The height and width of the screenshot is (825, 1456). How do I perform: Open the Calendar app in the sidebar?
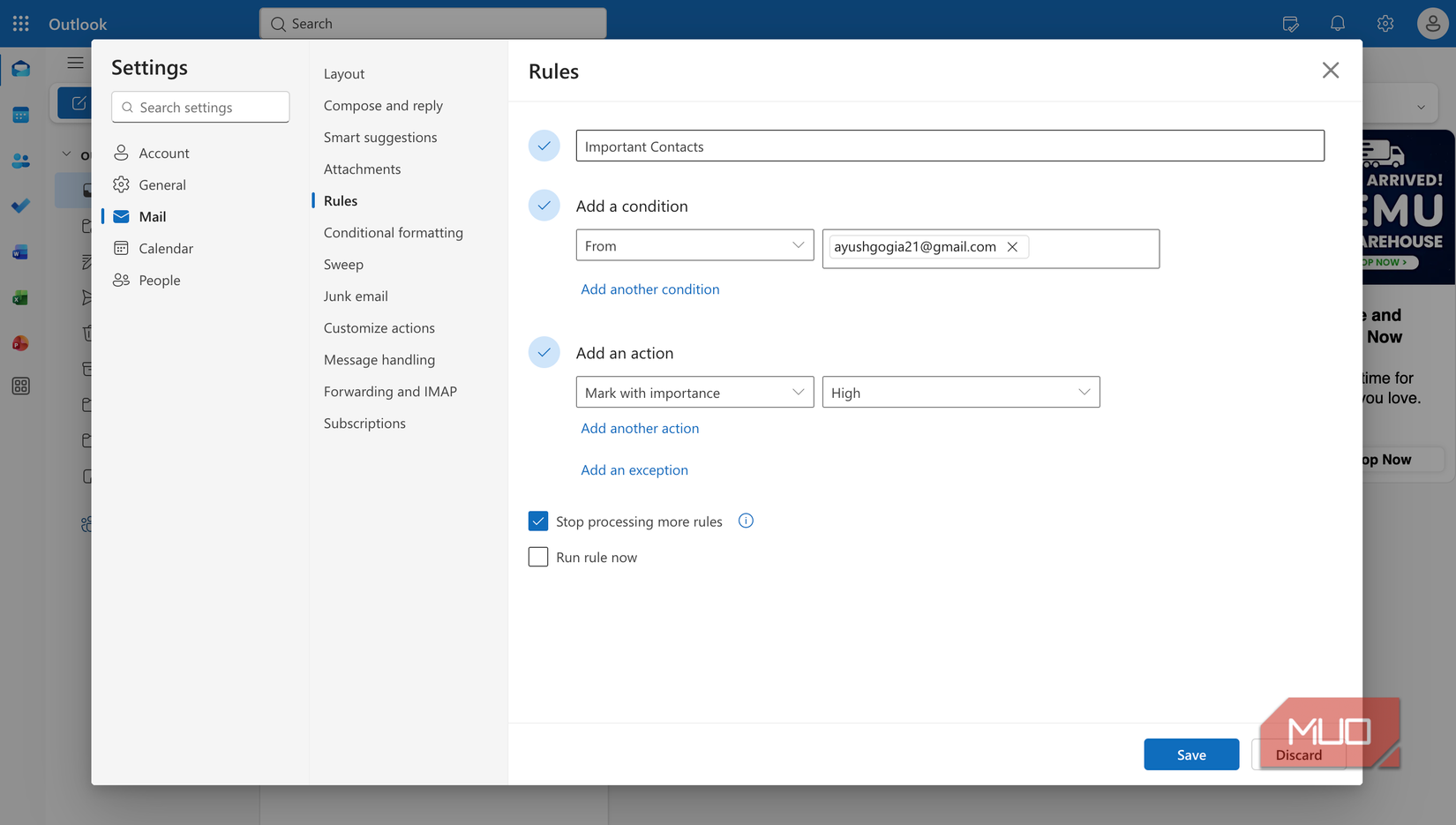click(x=20, y=114)
